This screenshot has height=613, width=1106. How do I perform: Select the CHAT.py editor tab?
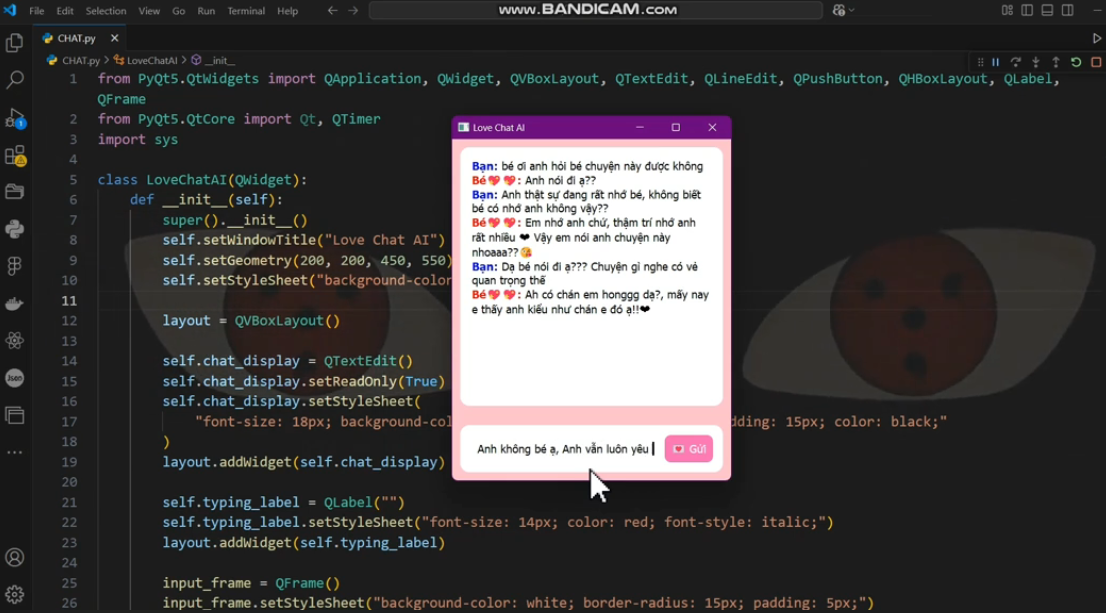[x=76, y=38]
